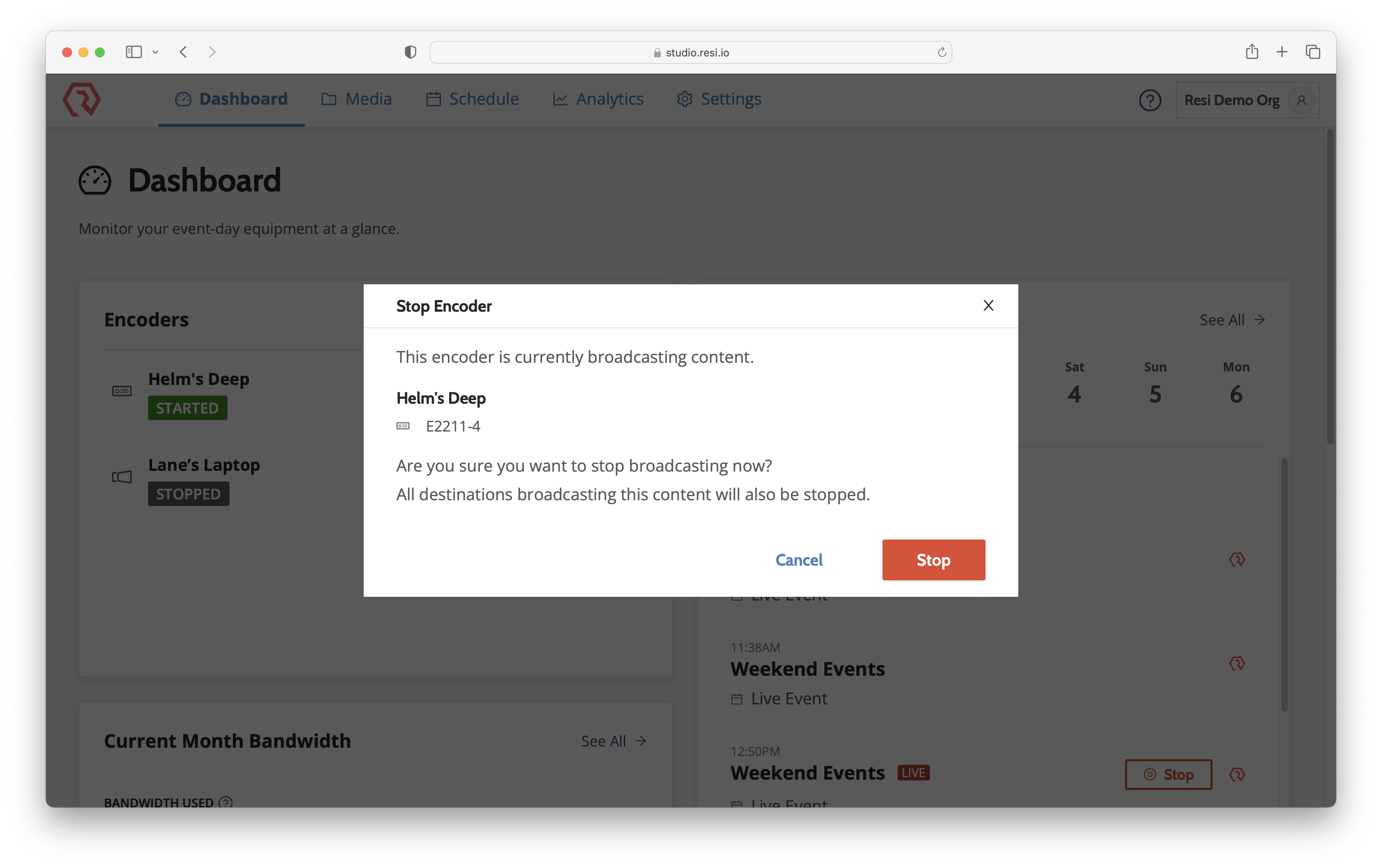Open the Schedule tab
The height and width of the screenshot is (868, 1382).
point(472,99)
